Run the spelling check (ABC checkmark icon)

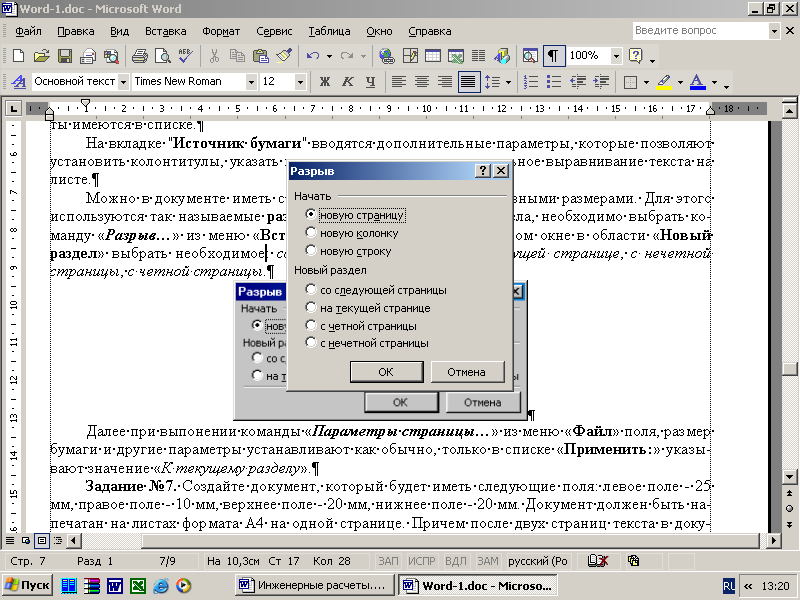186,56
